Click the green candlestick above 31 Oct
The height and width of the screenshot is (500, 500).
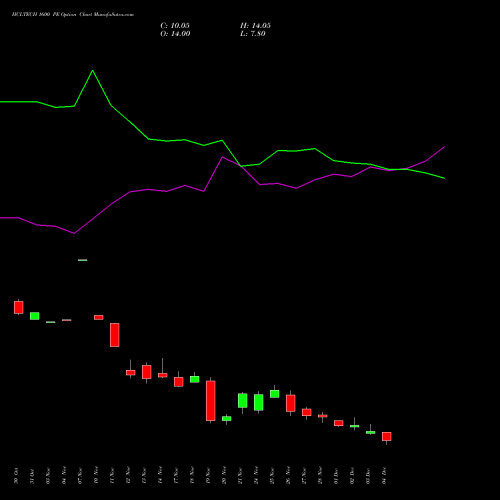coord(35,316)
